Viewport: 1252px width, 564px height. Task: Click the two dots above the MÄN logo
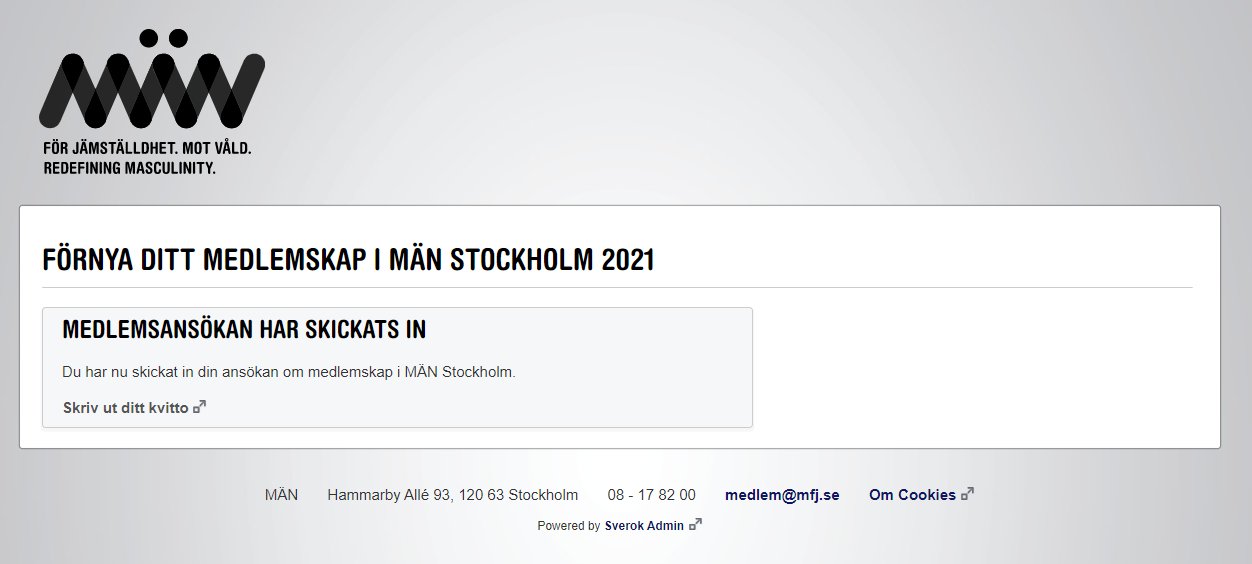pyautogui.click(x=163, y=38)
